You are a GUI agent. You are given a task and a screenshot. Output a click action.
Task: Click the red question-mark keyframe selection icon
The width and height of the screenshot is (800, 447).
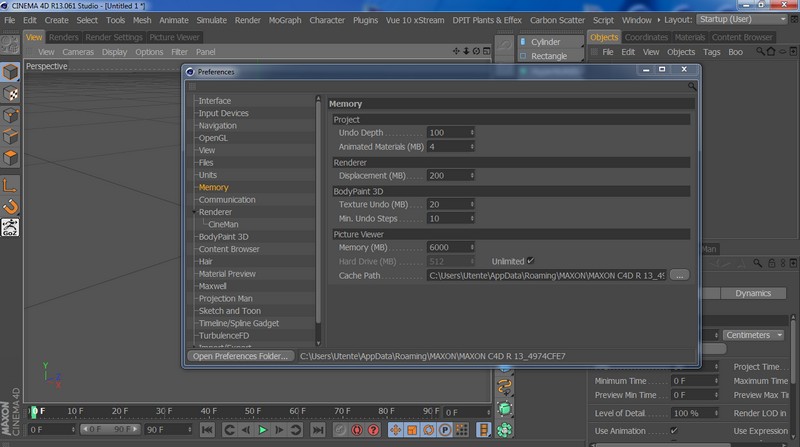[x=373, y=430]
